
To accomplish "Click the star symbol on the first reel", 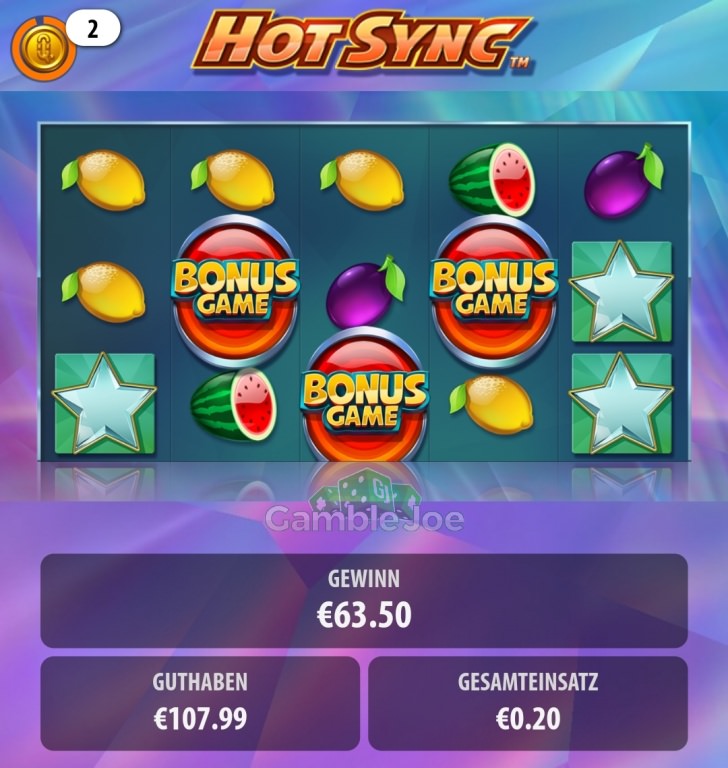I will tap(104, 403).
